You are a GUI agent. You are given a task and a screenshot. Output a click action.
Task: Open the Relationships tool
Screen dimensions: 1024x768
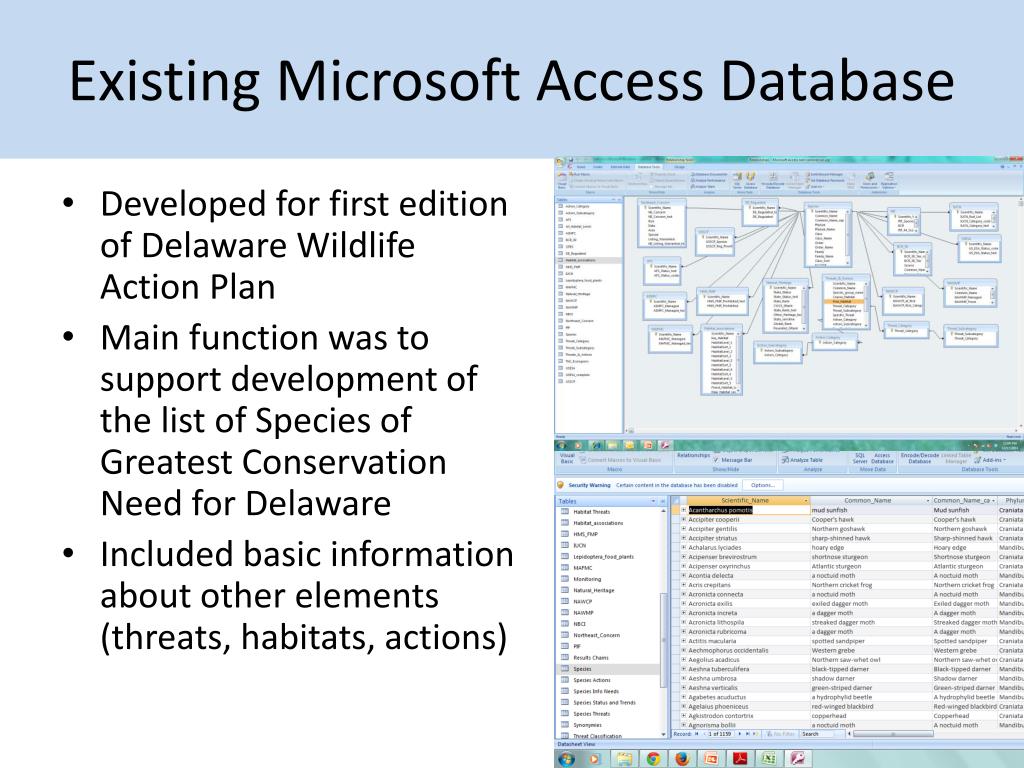tap(693, 455)
